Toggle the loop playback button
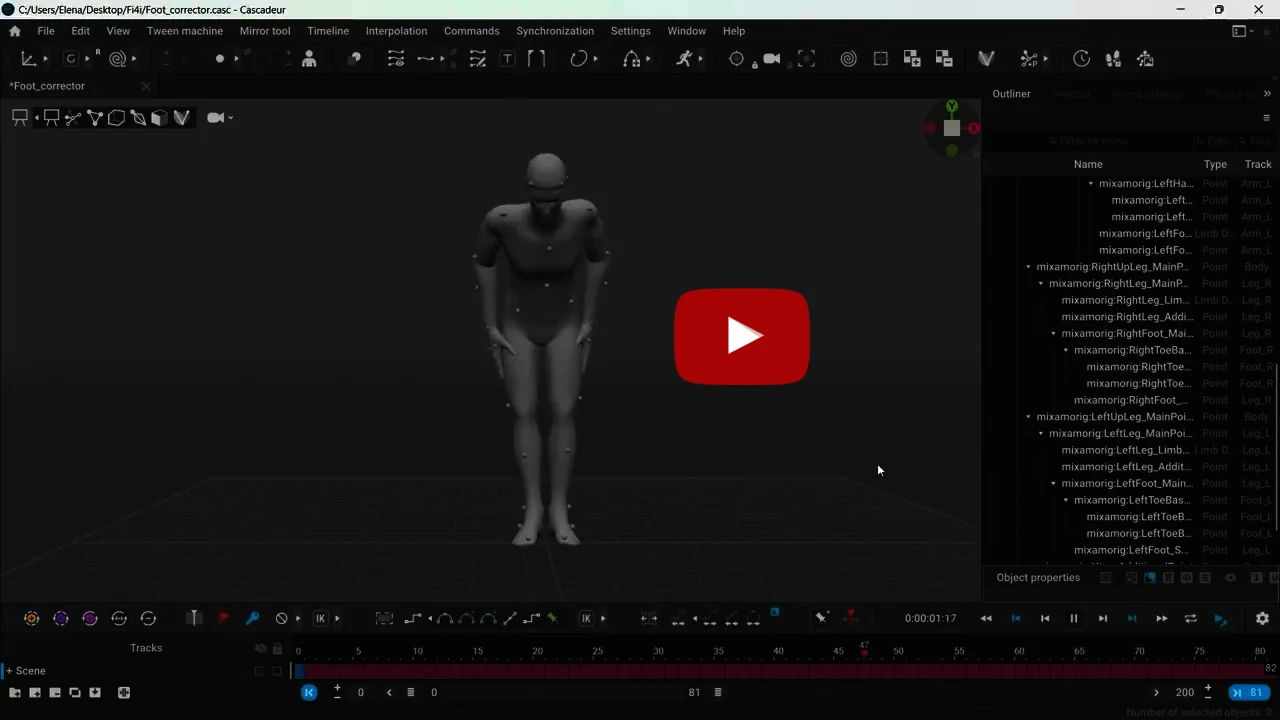 tap(1190, 619)
